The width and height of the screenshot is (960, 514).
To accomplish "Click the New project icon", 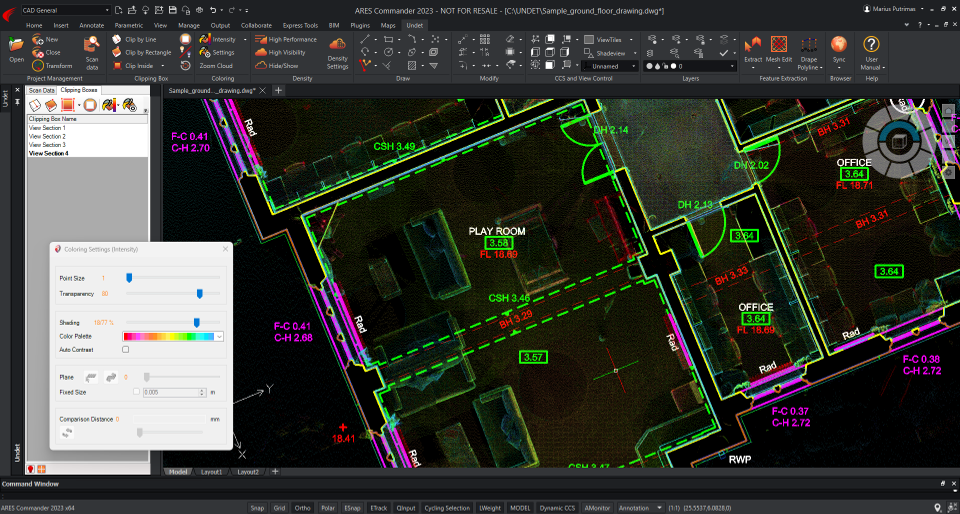I will 45,39.
